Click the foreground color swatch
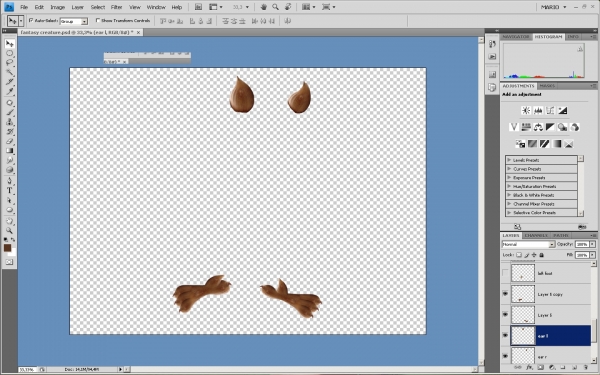The width and height of the screenshot is (600, 375). coord(7,248)
